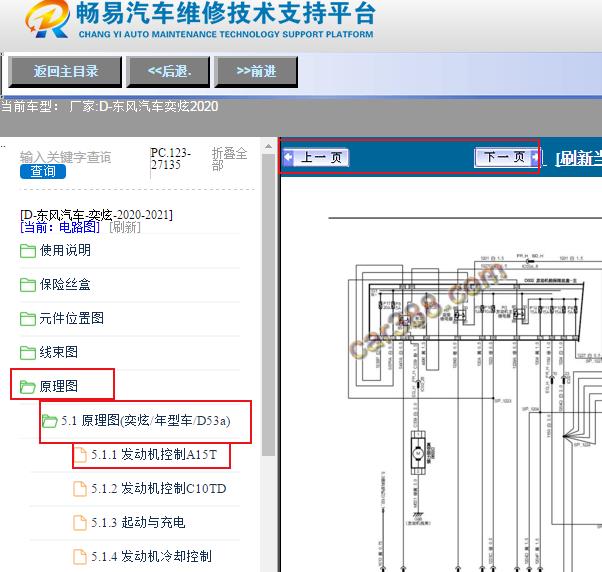Open 5.1.4 发动机冷却控制 diagram
Image resolution: width=602 pixels, height=572 pixels.
pos(151,557)
